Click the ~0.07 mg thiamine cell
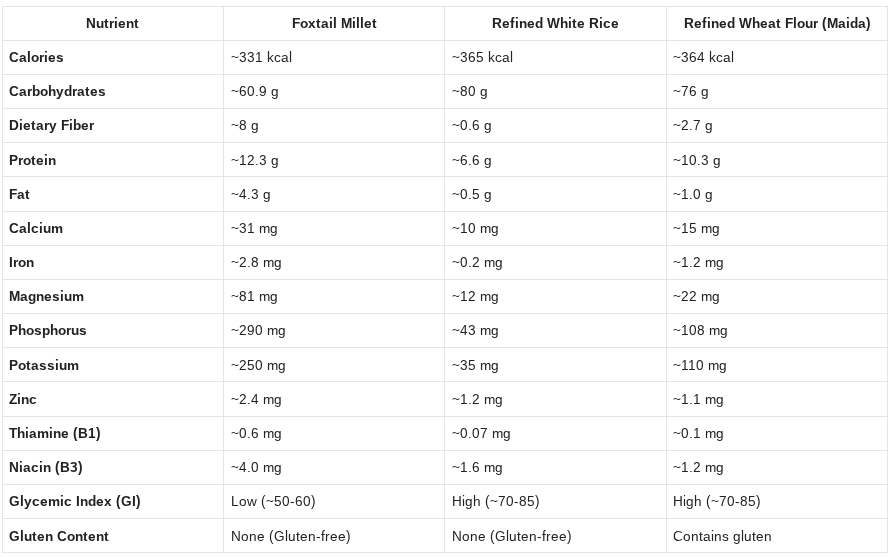The height and width of the screenshot is (557, 892). [x=481, y=433]
